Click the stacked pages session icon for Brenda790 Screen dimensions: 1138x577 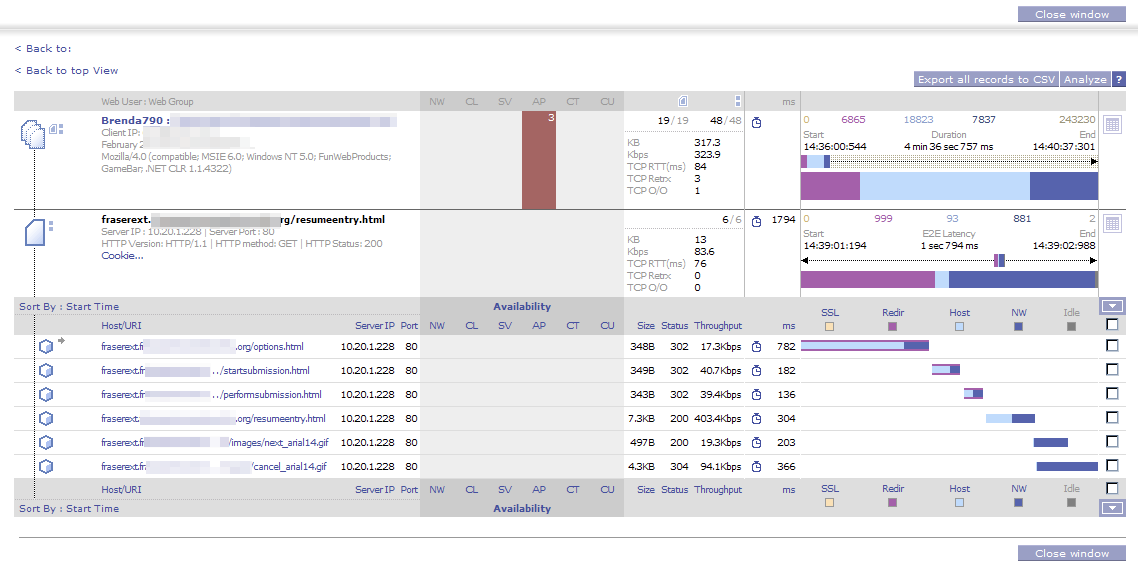click(x=33, y=133)
